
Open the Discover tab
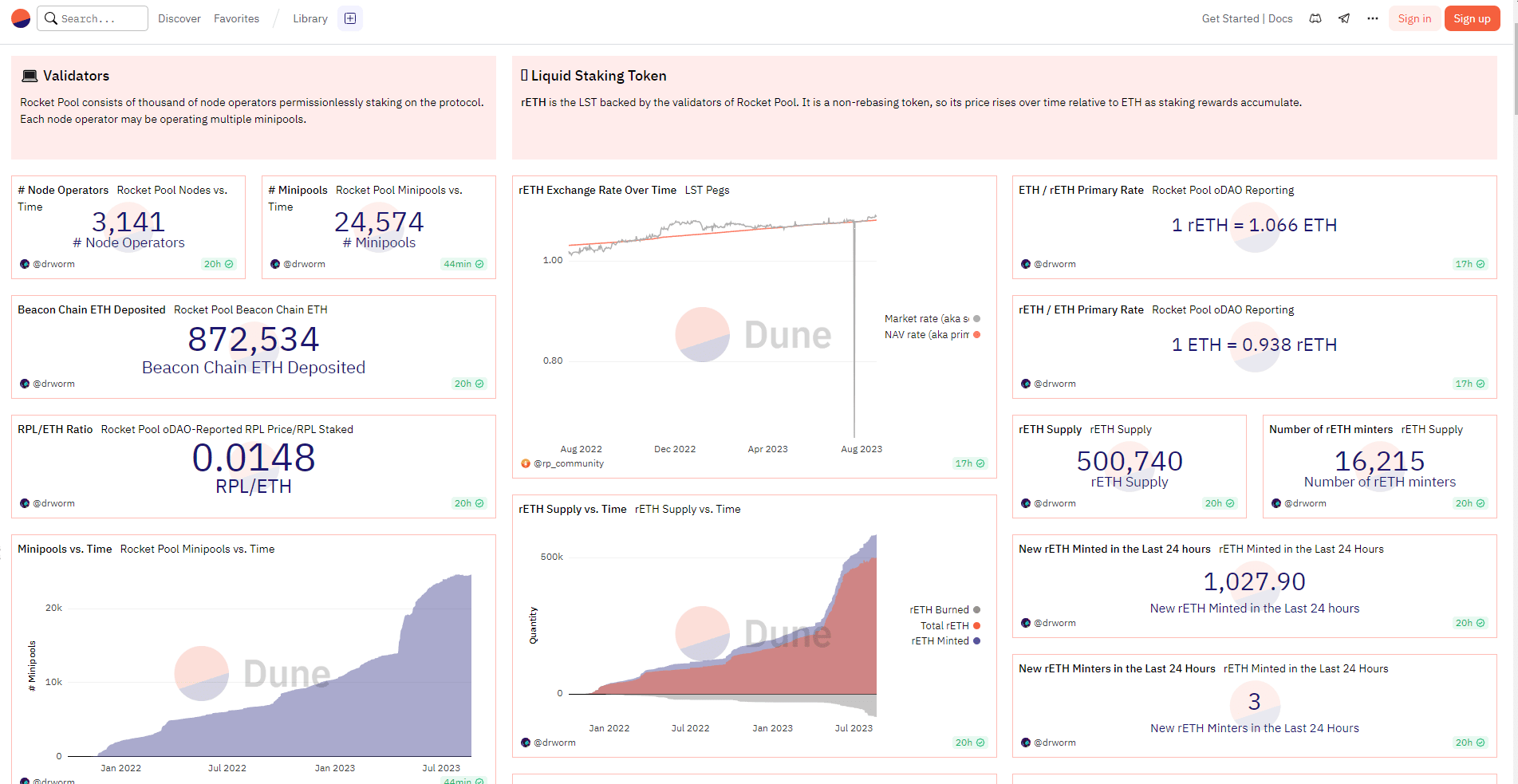click(179, 18)
